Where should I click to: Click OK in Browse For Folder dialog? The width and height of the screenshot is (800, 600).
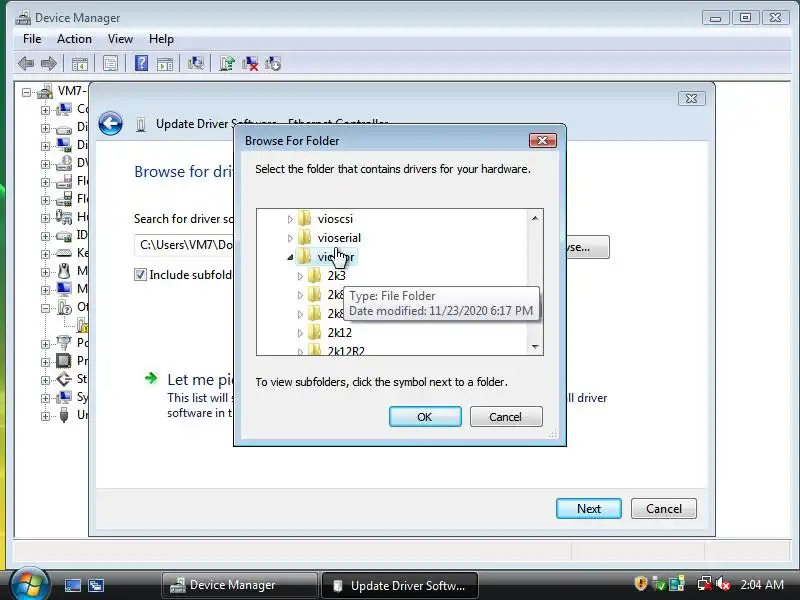tap(425, 417)
